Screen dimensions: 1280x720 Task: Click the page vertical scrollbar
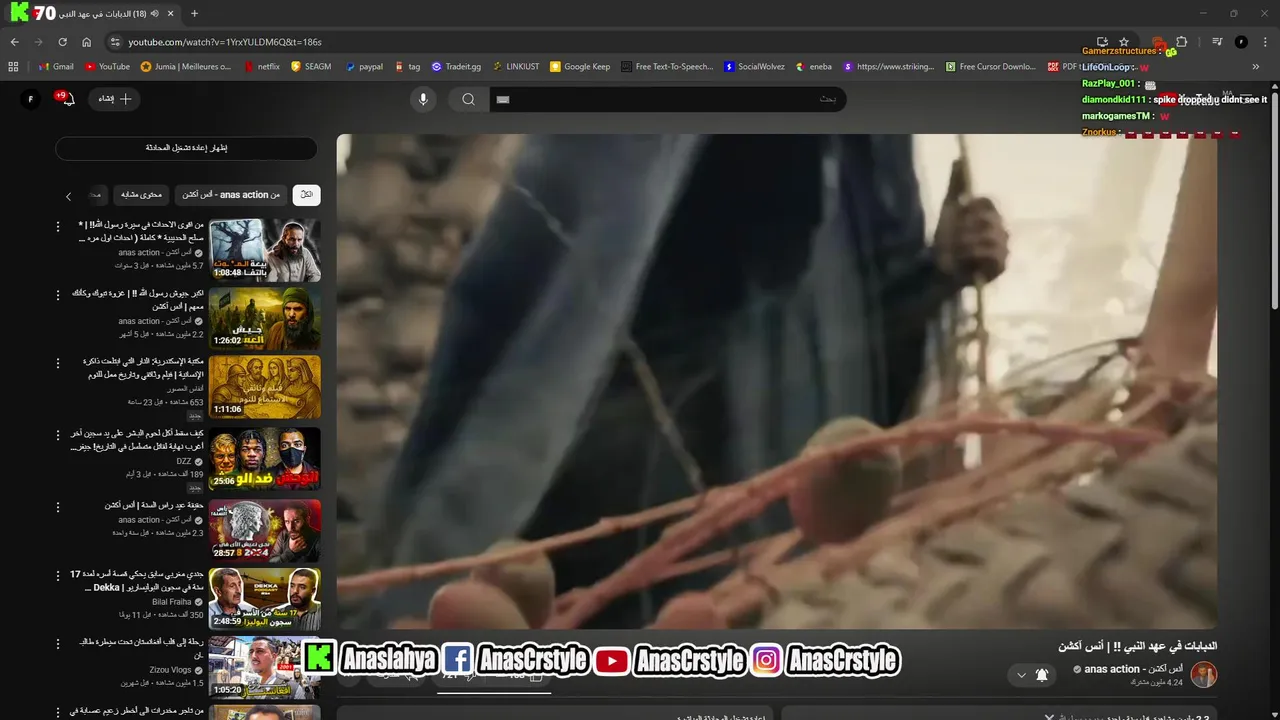click(1274, 200)
